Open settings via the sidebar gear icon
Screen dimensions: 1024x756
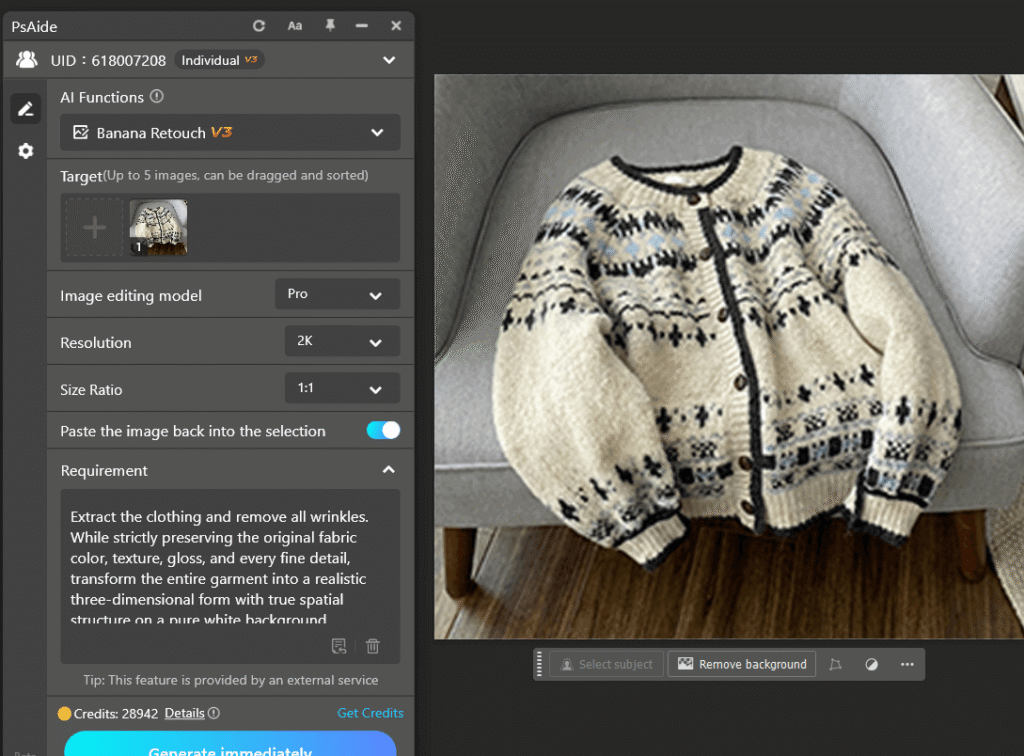pyautogui.click(x=26, y=151)
